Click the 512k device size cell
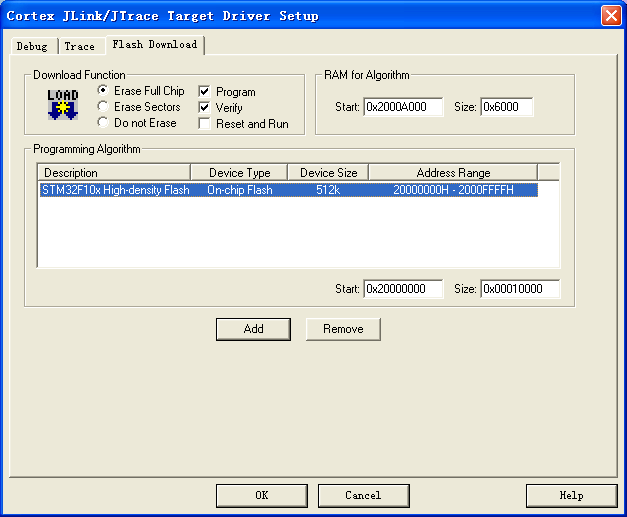 328,190
